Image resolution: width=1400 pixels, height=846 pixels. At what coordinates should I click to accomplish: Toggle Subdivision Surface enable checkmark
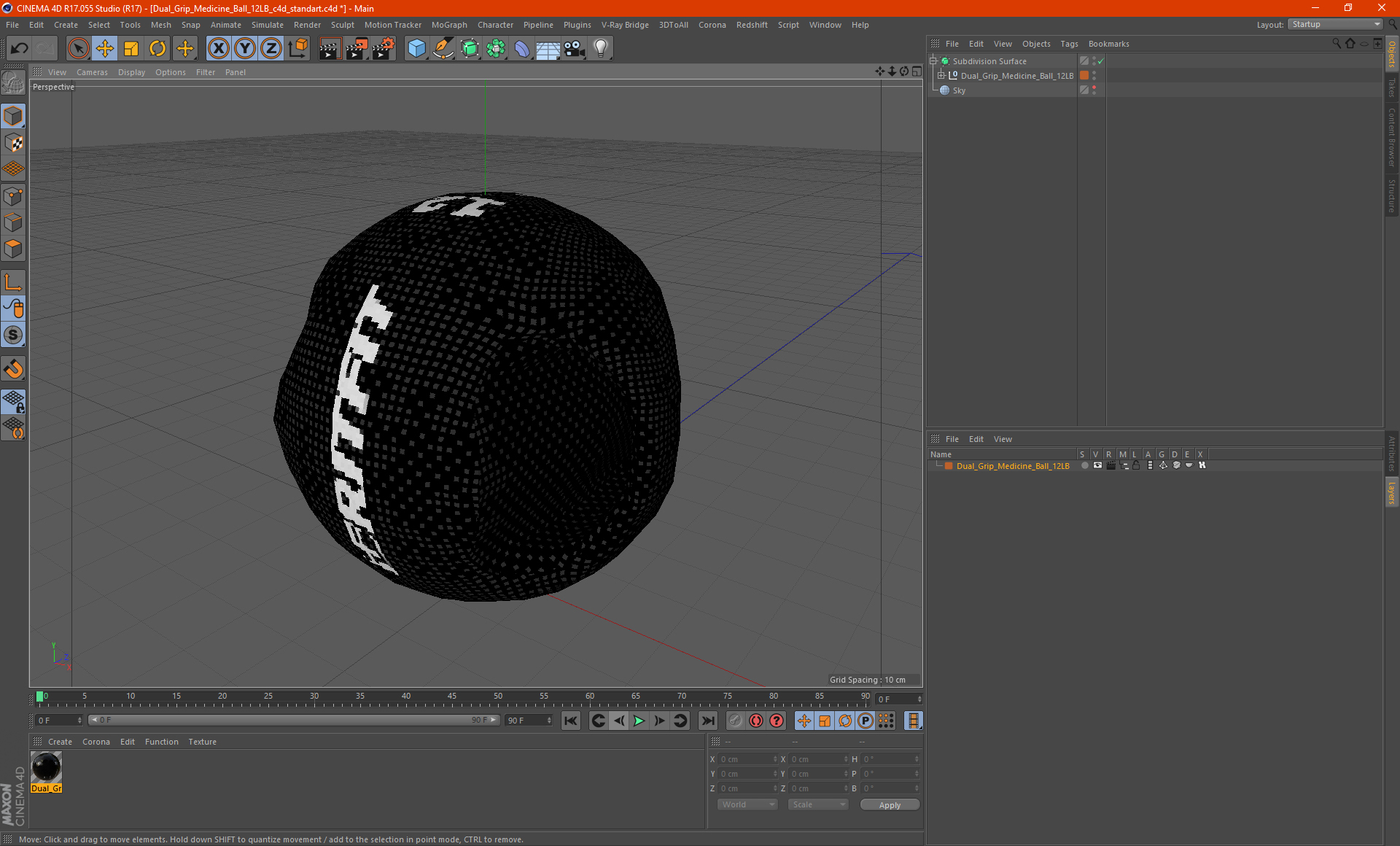tap(1100, 61)
